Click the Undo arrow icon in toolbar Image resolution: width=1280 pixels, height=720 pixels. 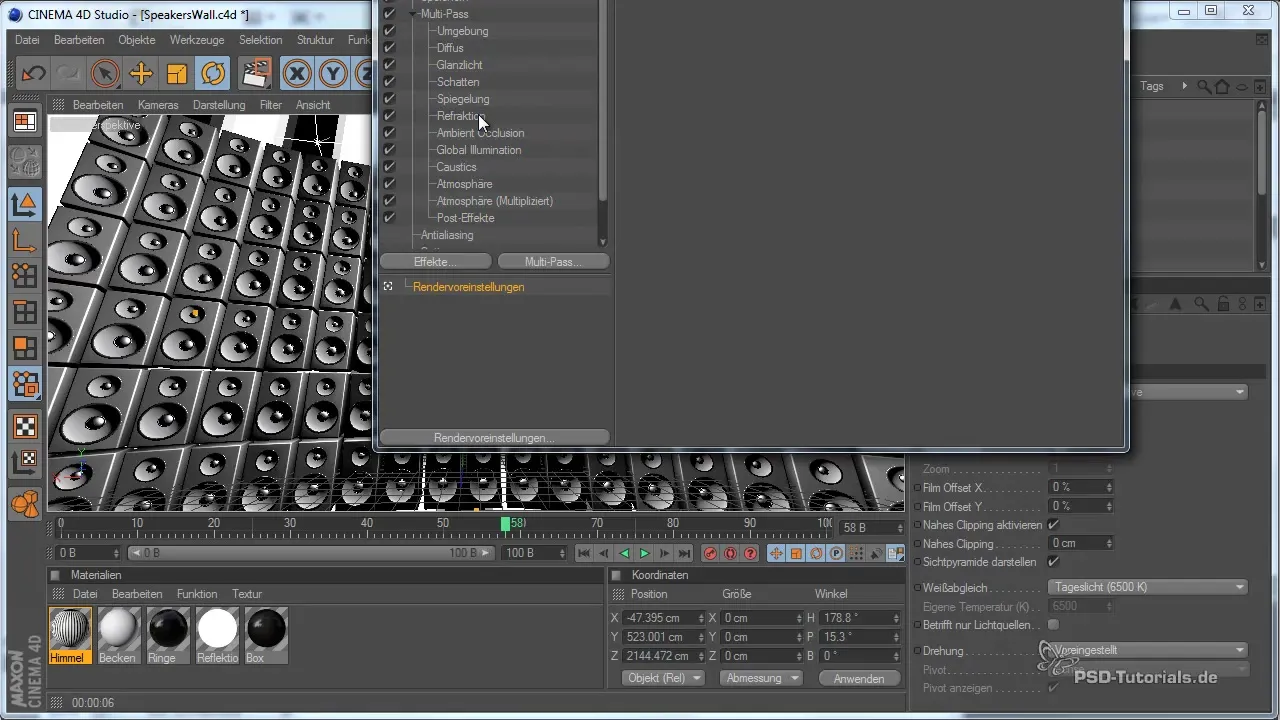point(34,74)
